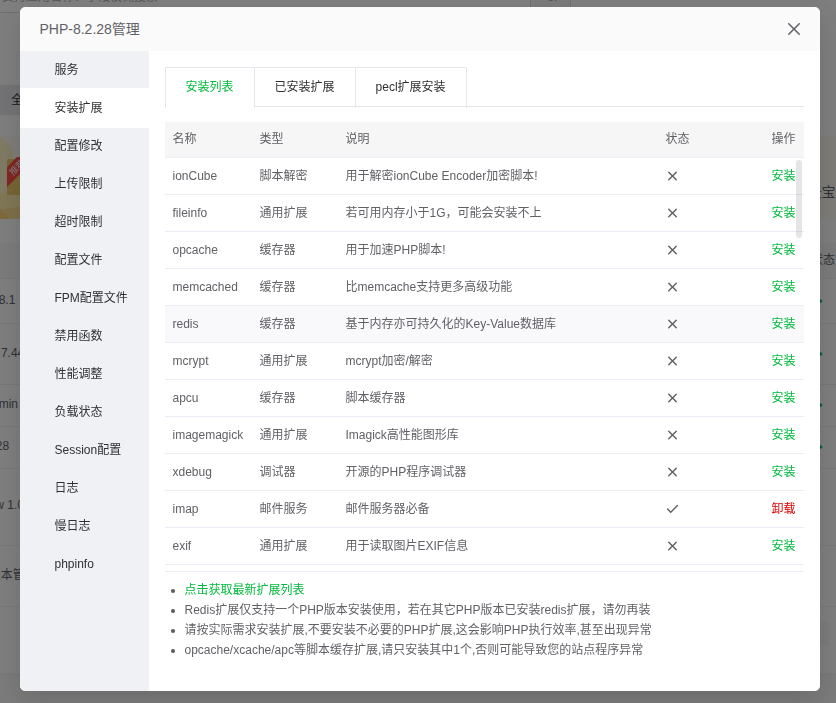Click 点击获取最新扩展列表 link

tap(244, 590)
